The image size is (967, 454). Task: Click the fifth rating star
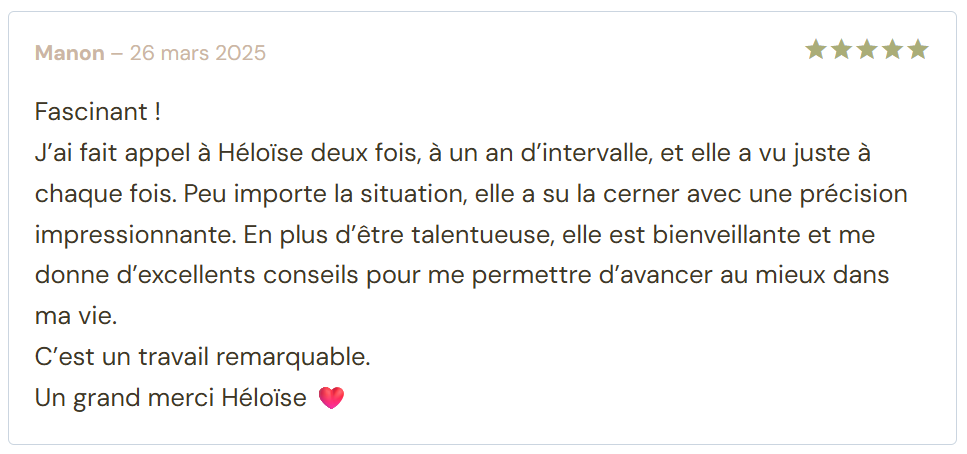(x=919, y=50)
